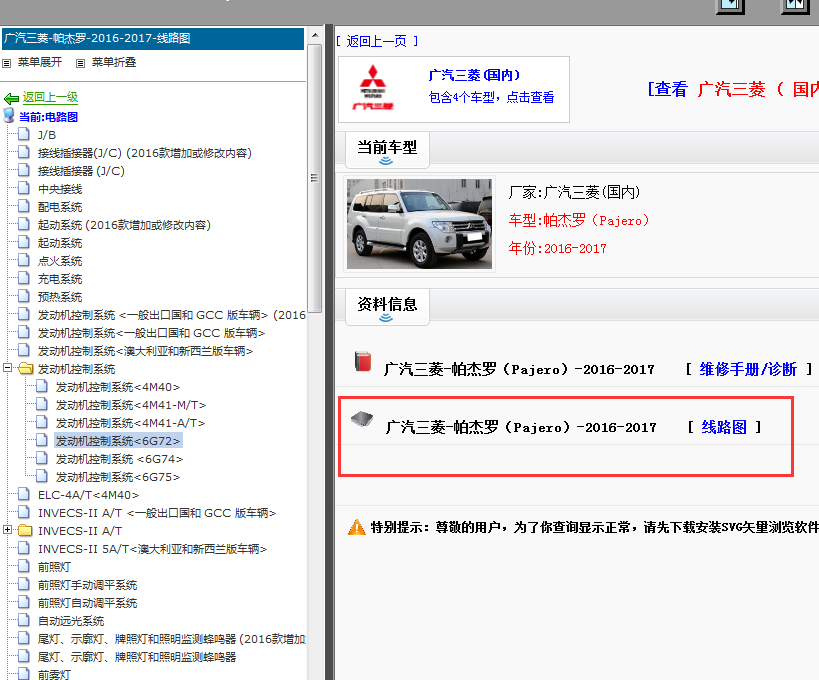The image size is (819, 680).
Task: Select the 资料信息 tab
Action: [x=387, y=307]
